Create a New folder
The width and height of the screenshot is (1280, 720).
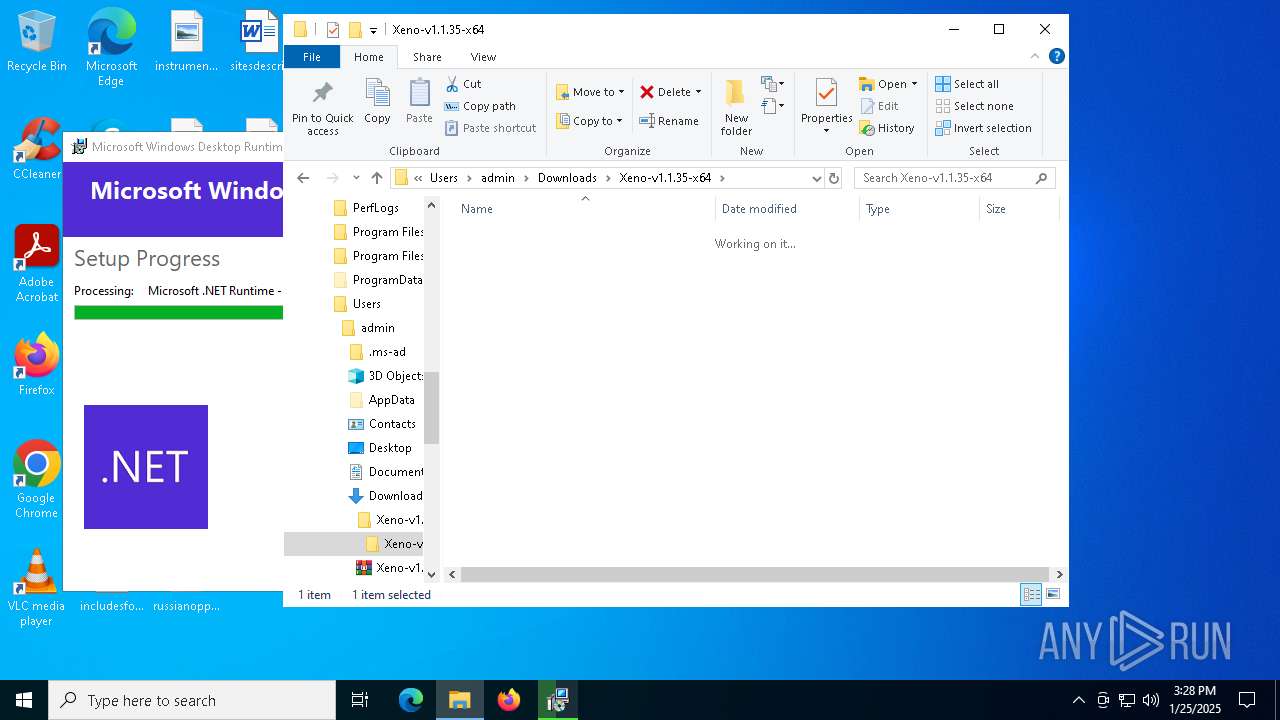coord(736,107)
